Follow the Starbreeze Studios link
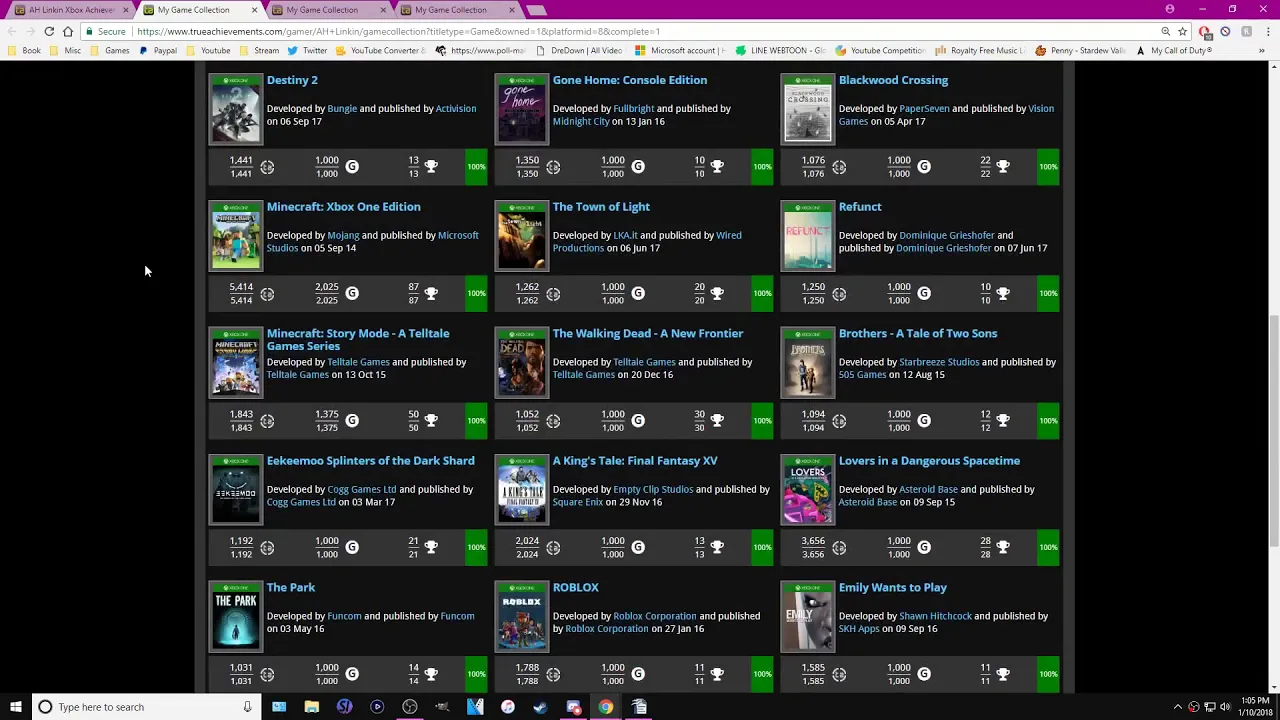Image resolution: width=1280 pixels, height=720 pixels. click(x=939, y=362)
